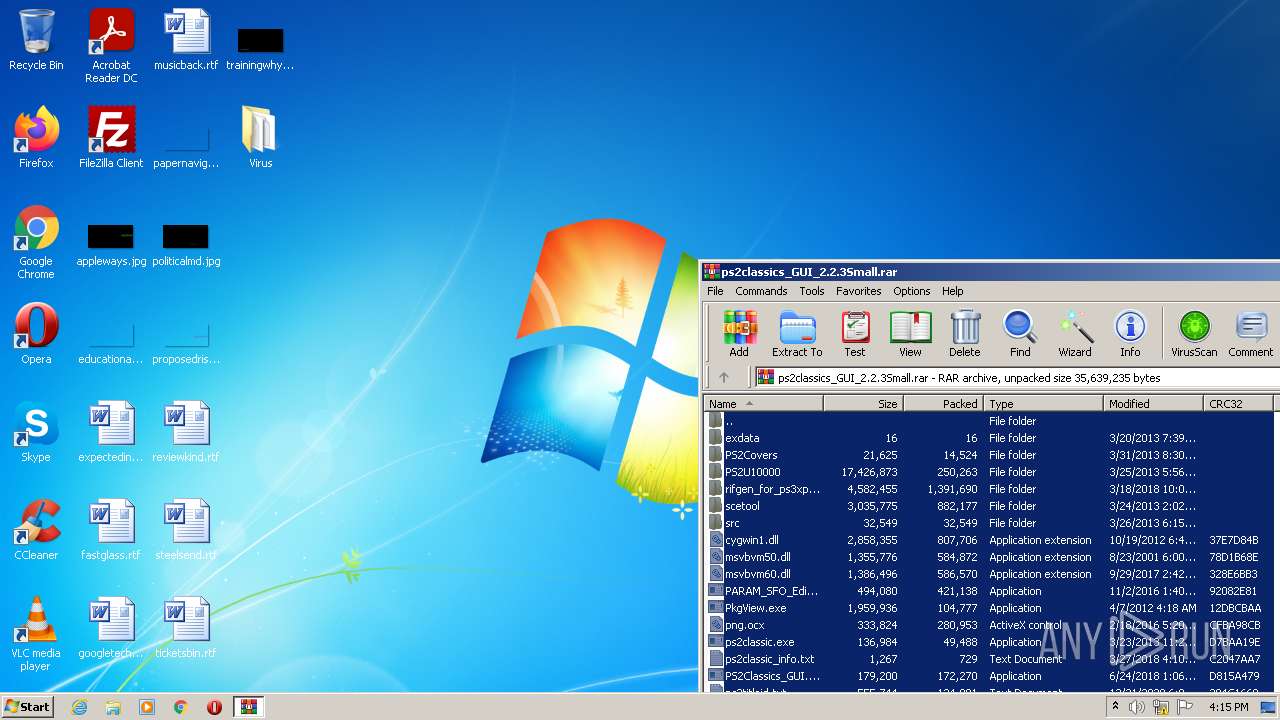Screen dimensions: 1280x720
Task: Click the Add toolbar icon in WinRAR
Action: tap(739, 333)
